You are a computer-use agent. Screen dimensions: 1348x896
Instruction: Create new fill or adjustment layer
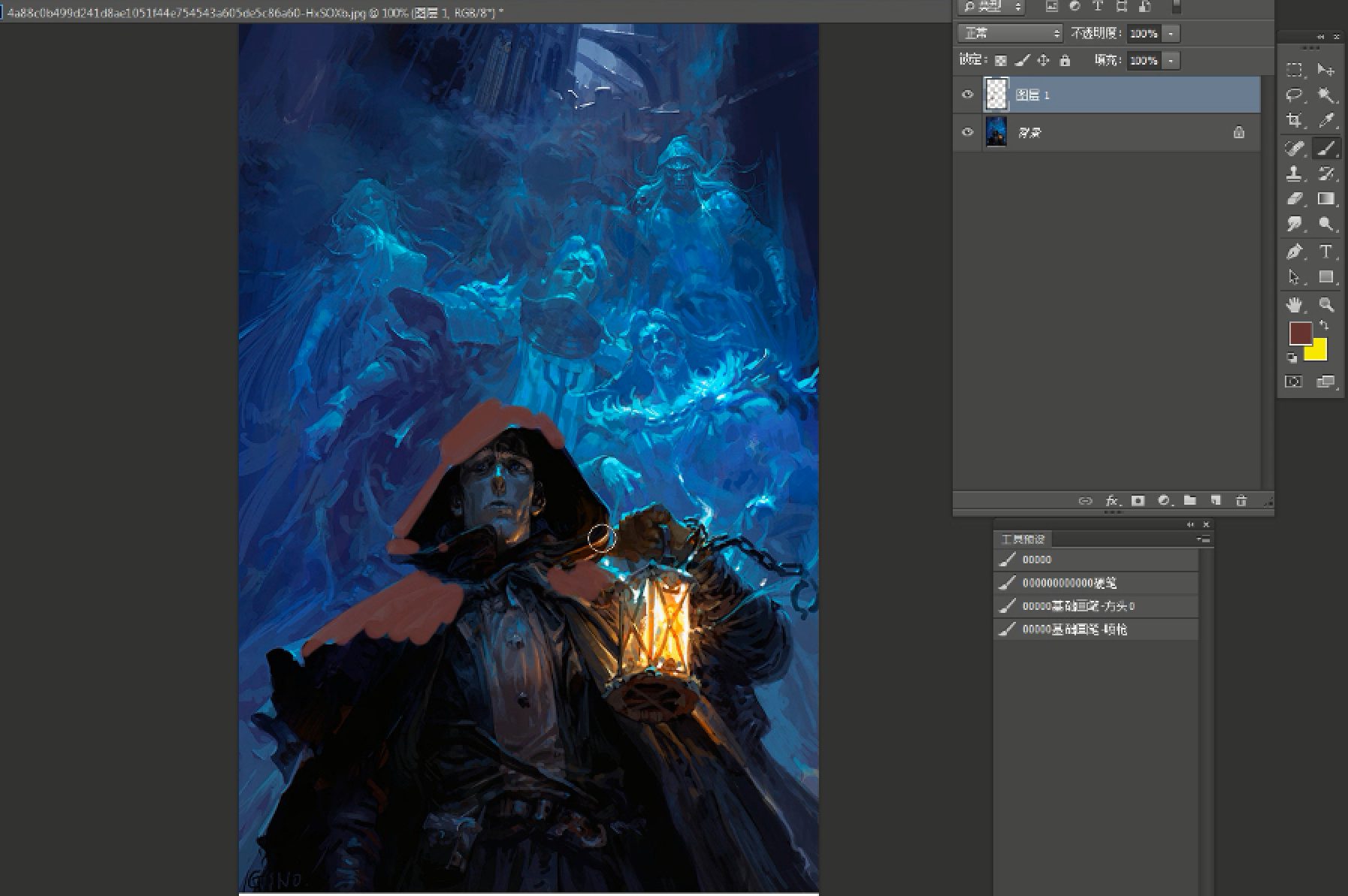(1164, 501)
